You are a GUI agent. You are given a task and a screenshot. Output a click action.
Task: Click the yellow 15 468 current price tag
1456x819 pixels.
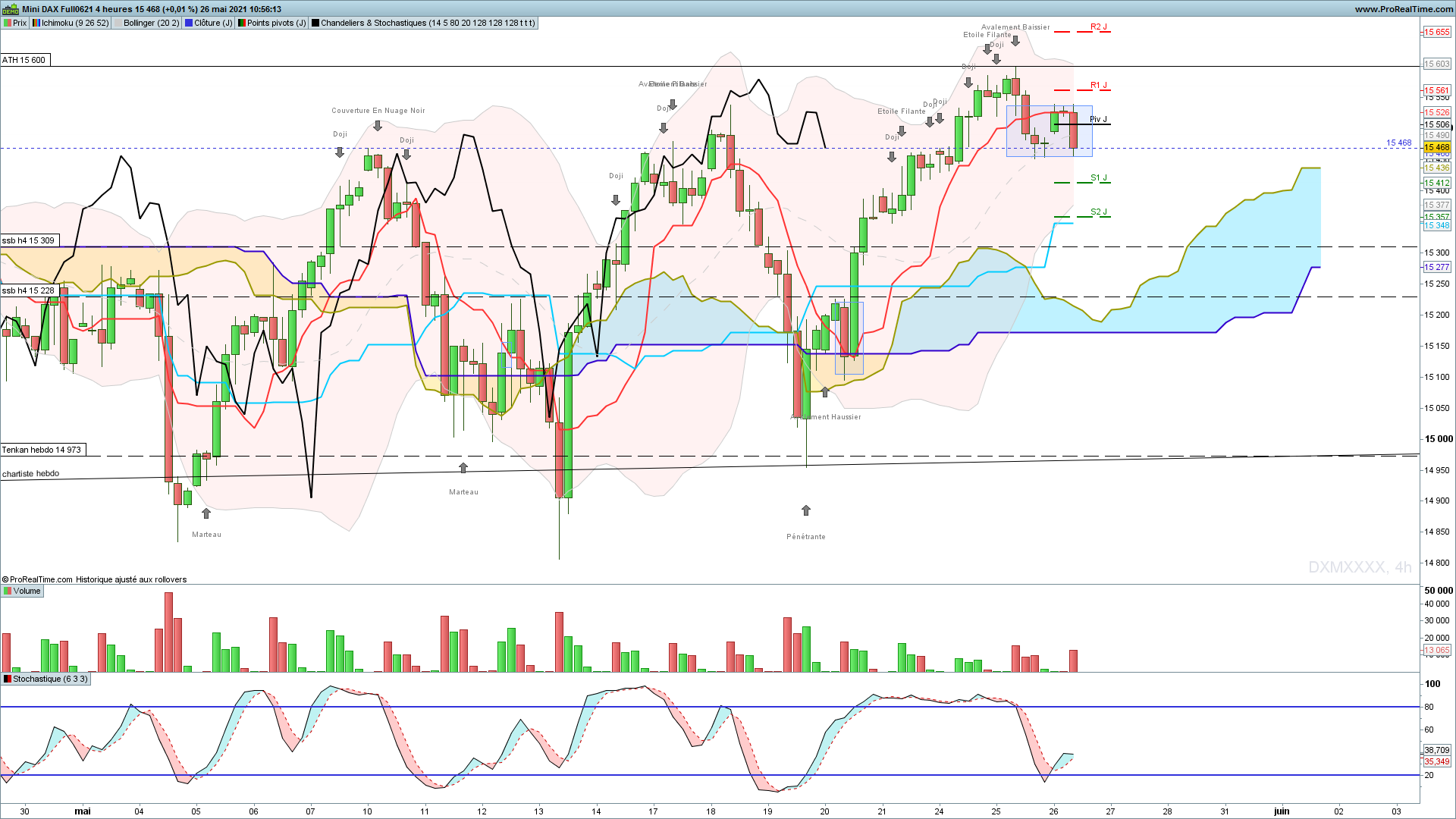point(1437,147)
